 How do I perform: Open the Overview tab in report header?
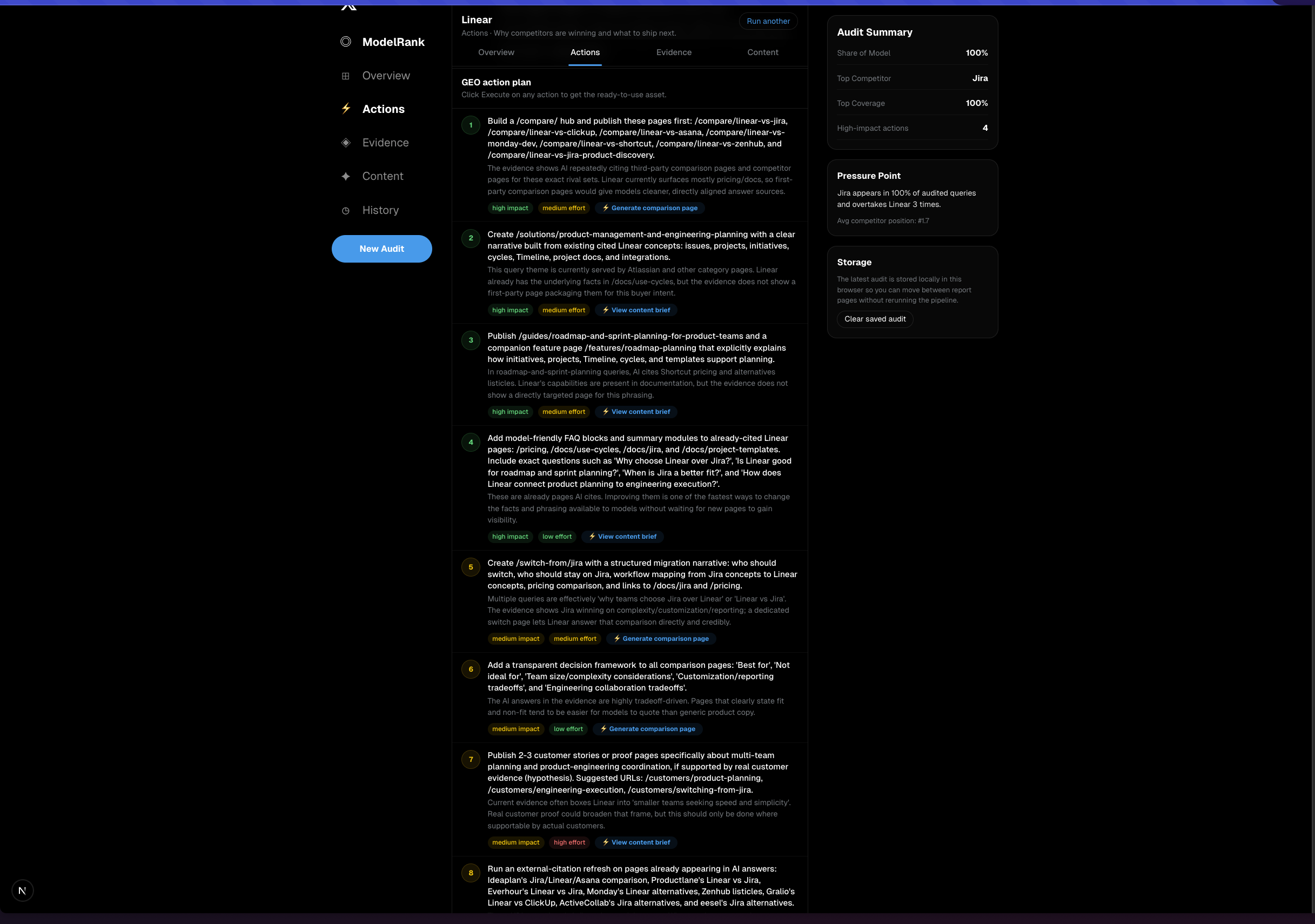tap(496, 52)
